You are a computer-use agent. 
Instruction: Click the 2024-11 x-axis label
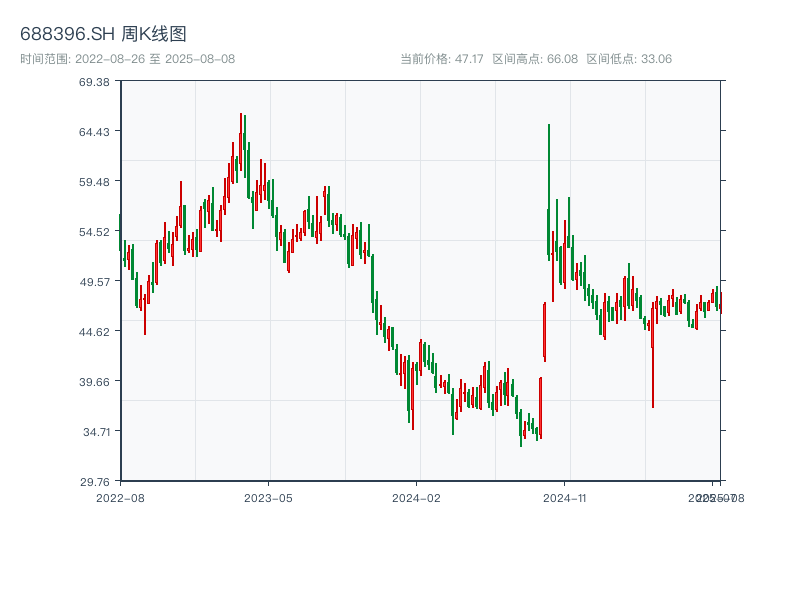(x=564, y=498)
